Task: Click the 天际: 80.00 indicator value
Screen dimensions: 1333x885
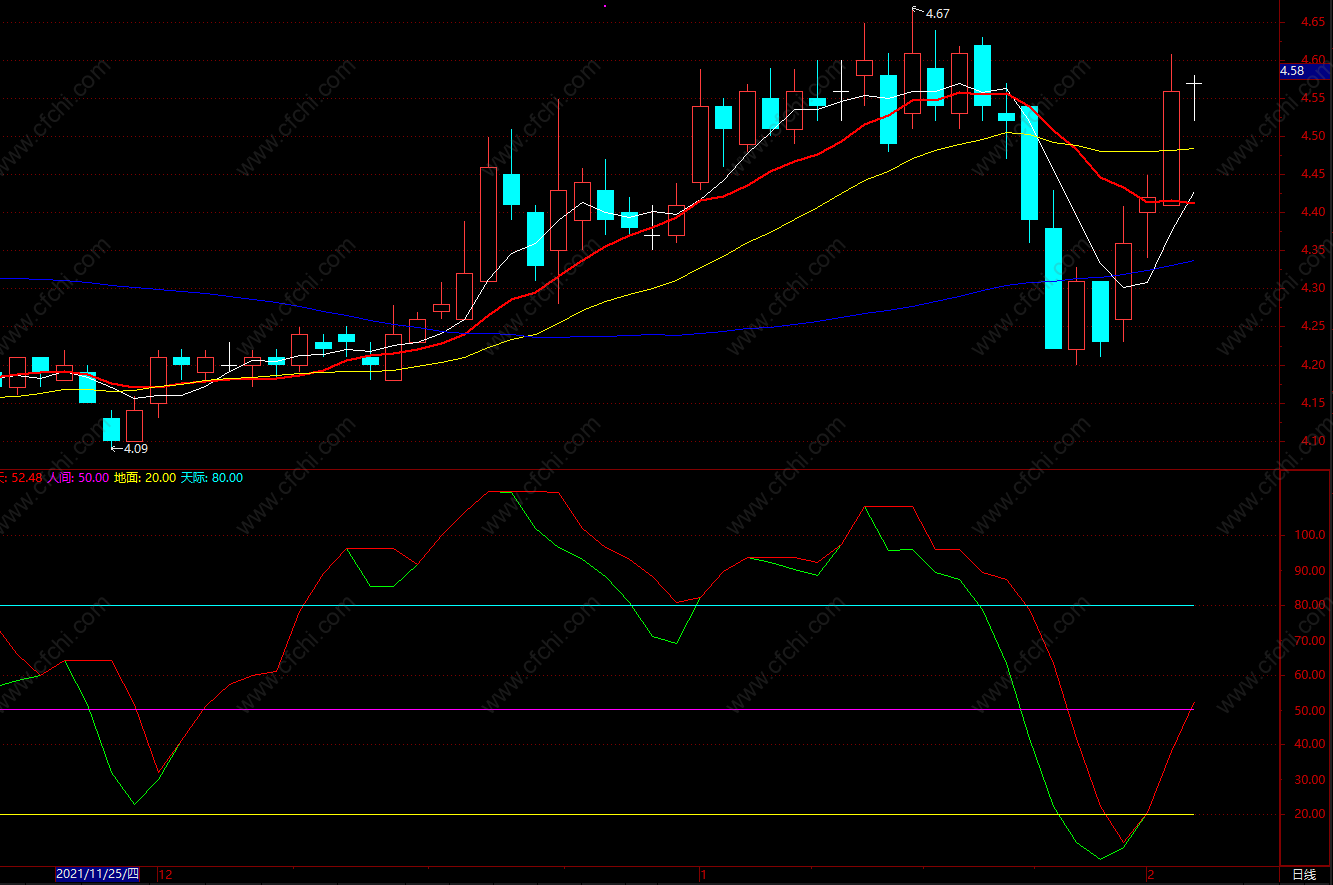Action: coord(211,478)
